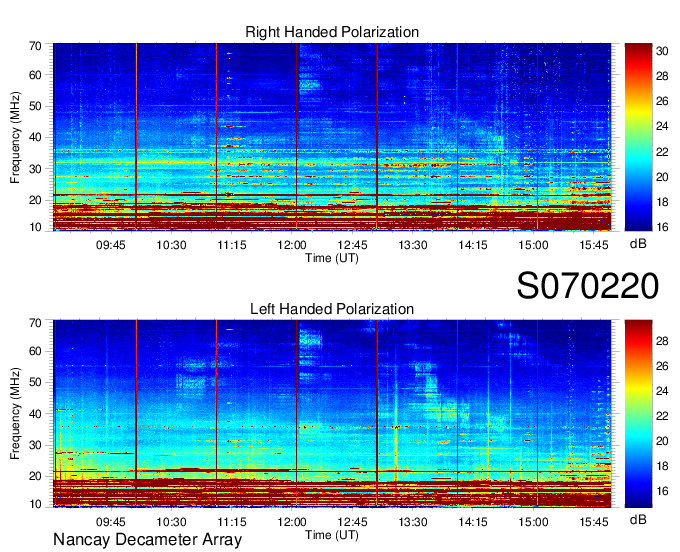Click the 14:15 time tick under Left Handed plot

[473, 522]
